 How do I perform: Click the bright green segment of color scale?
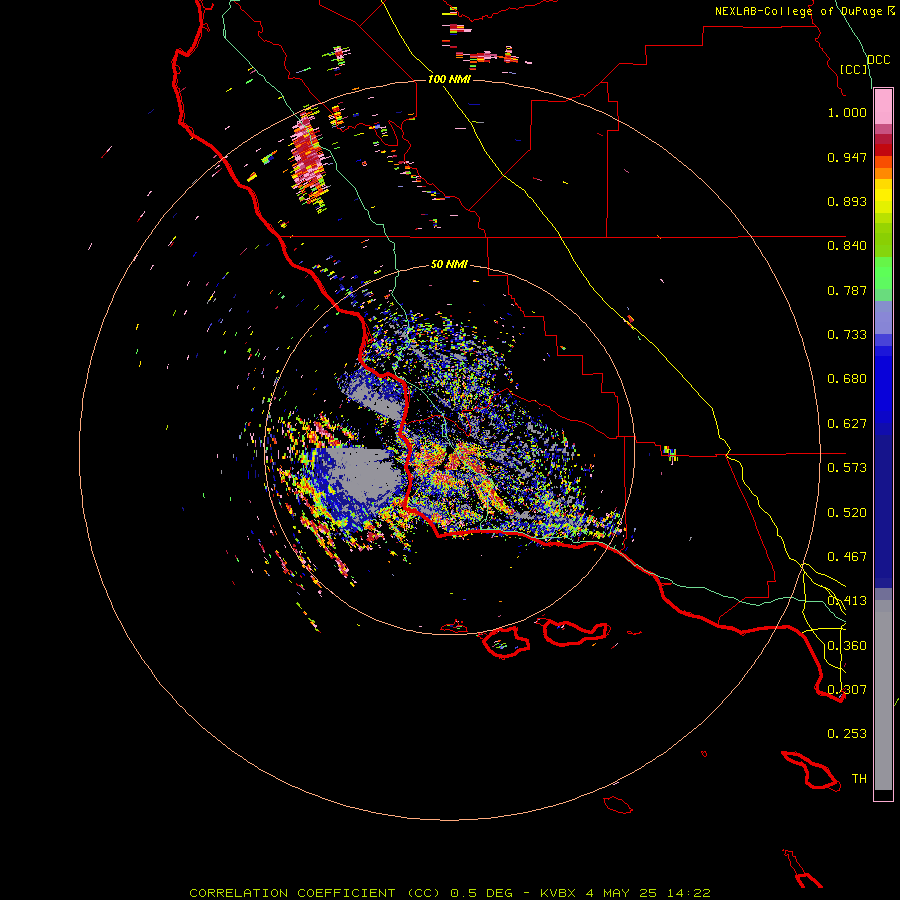point(883,273)
